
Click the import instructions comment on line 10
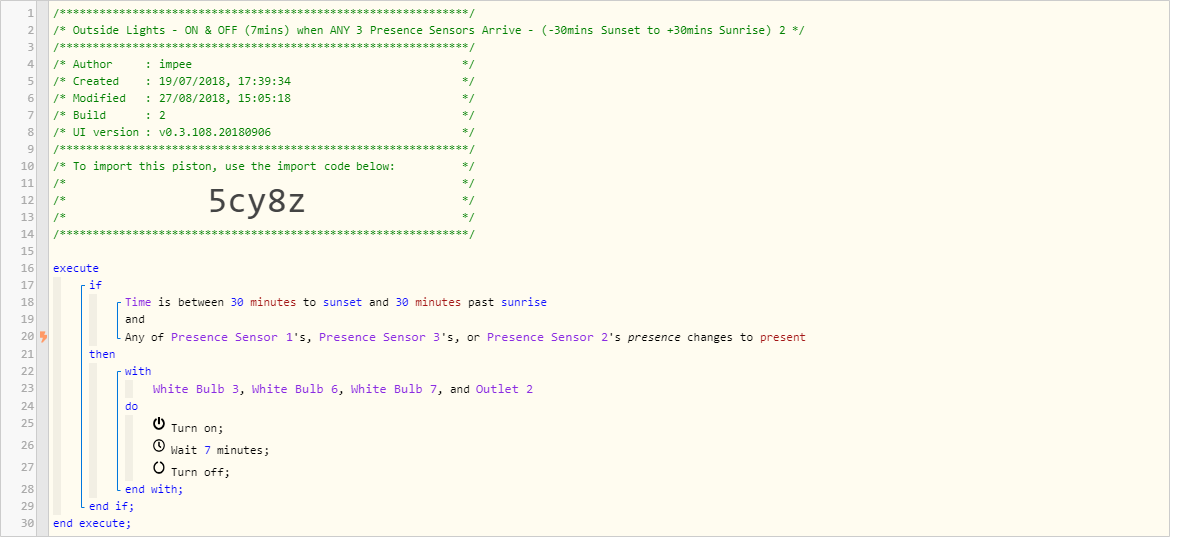tap(264, 167)
